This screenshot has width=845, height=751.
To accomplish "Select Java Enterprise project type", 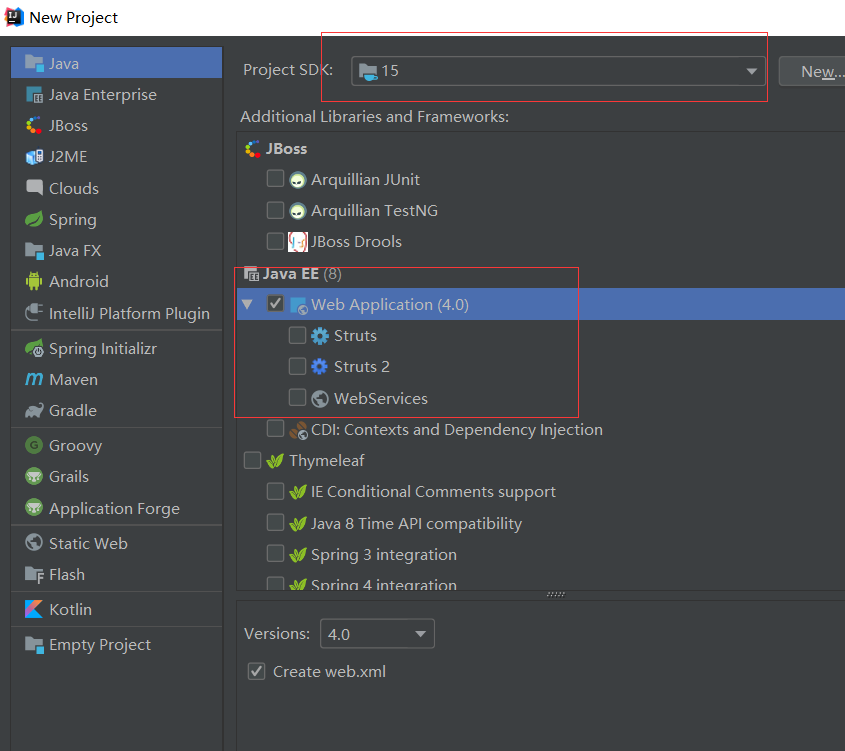I will 116,95.
